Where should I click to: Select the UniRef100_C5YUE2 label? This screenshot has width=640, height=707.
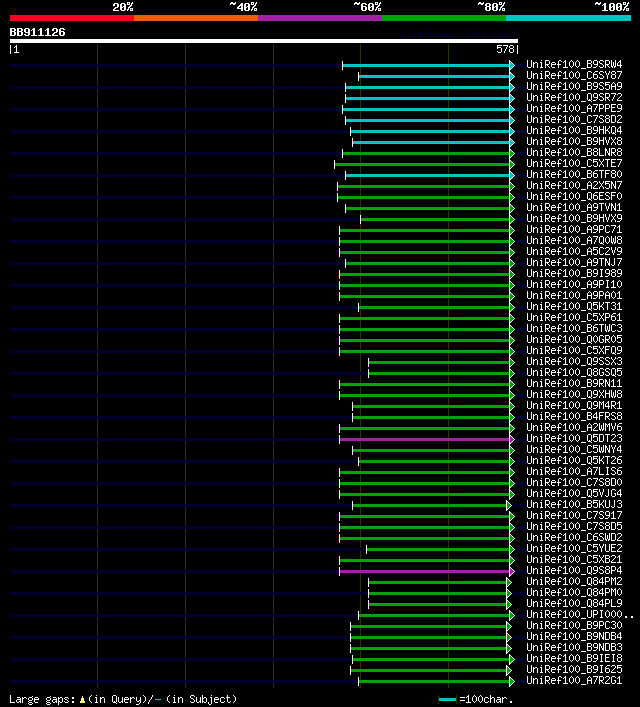pos(574,548)
